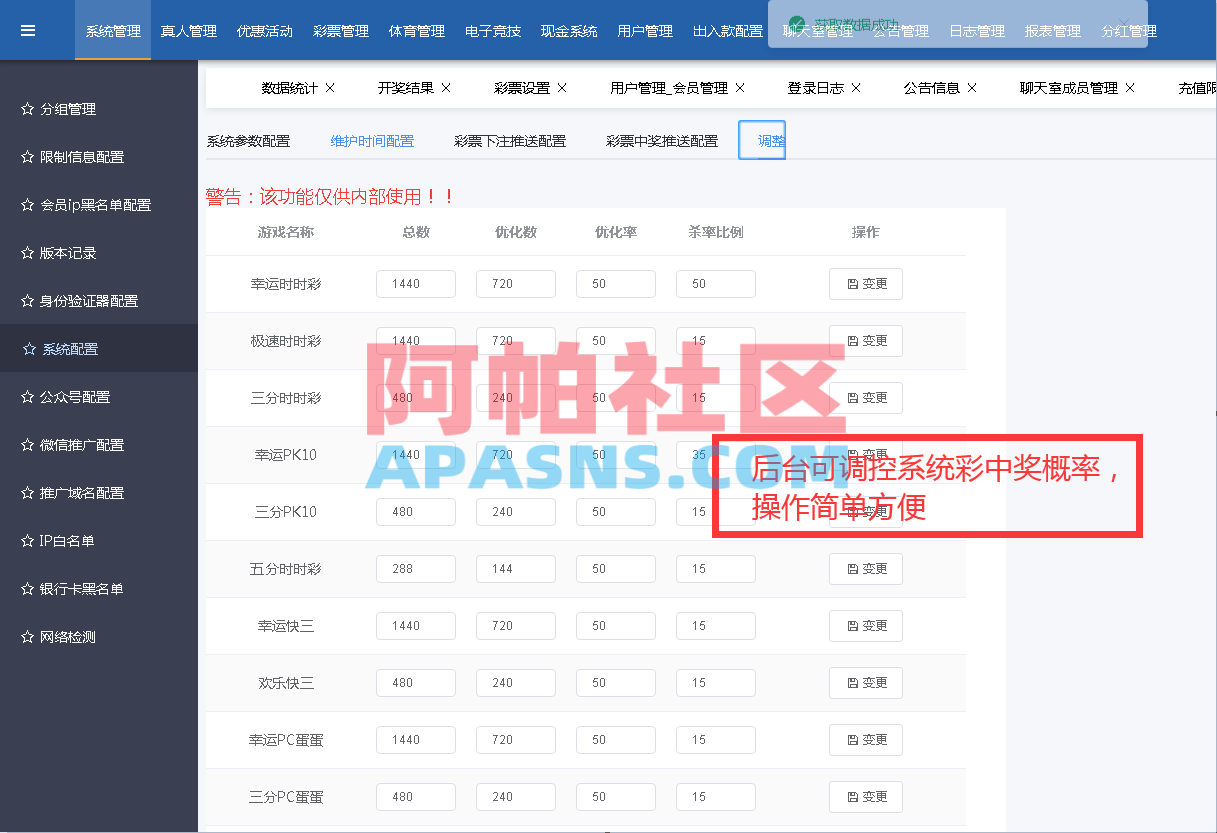Click the save icon on 三分PC蛋蛋 变更 button

[851, 796]
